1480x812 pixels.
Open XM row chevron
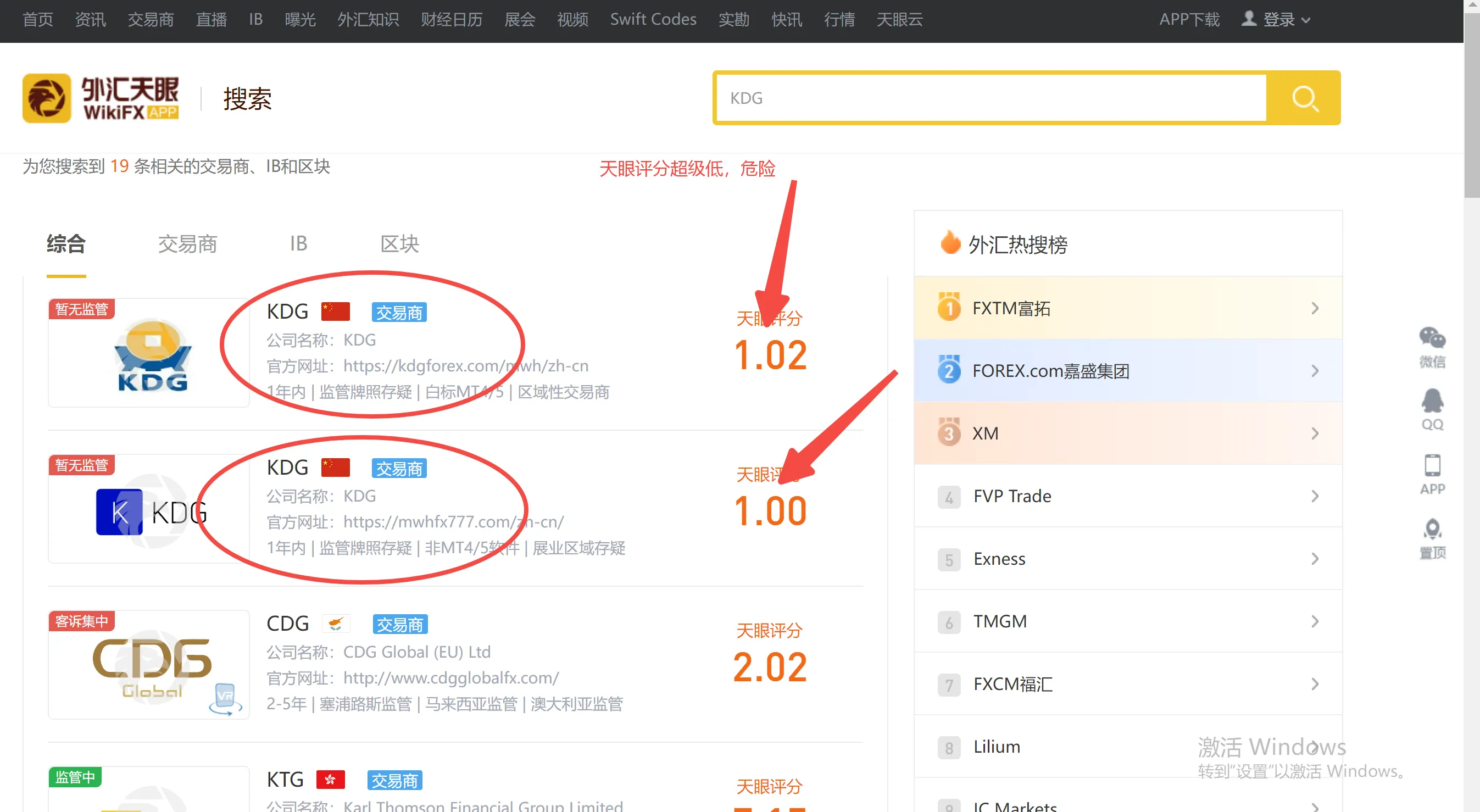(1315, 433)
